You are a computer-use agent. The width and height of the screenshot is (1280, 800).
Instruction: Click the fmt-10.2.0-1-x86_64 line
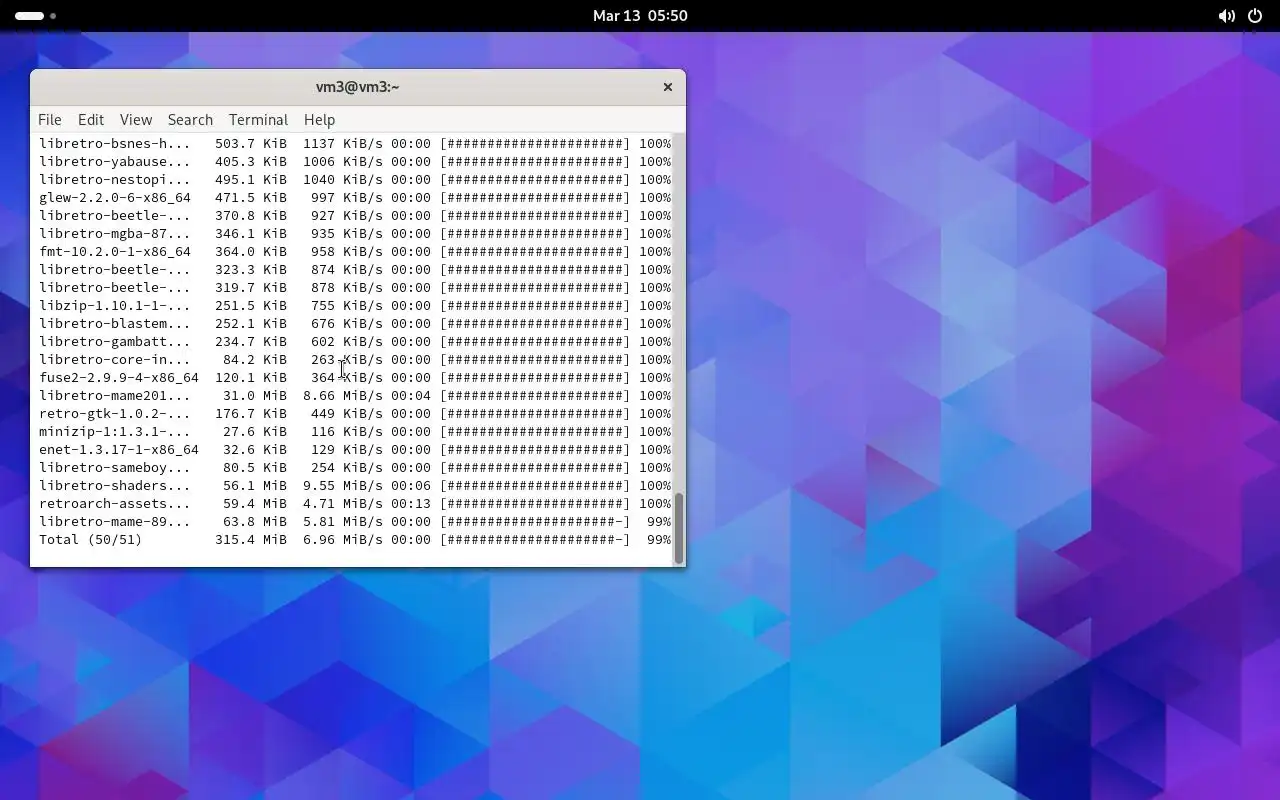[x=355, y=251]
